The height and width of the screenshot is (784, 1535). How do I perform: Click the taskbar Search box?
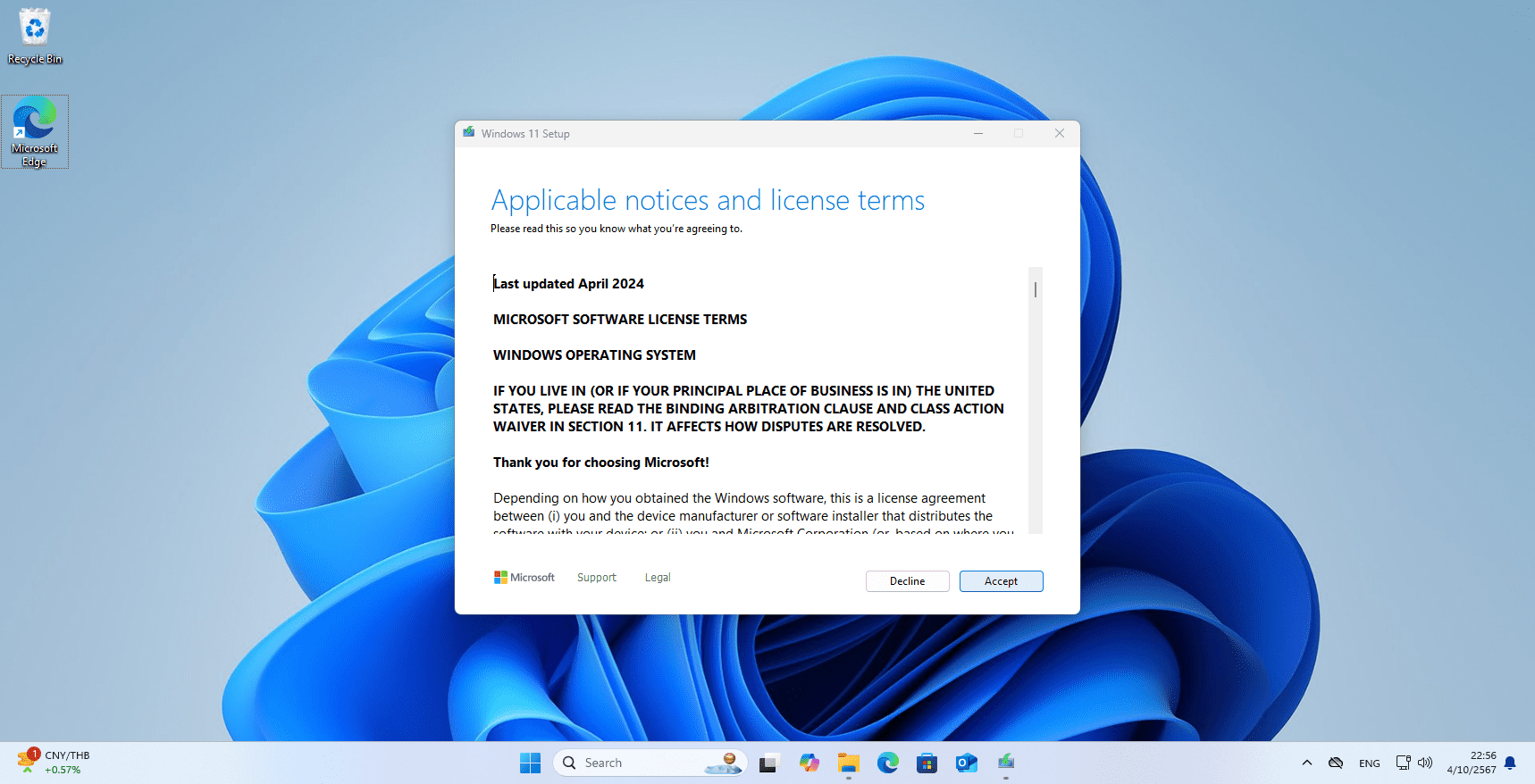click(x=650, y=763)
